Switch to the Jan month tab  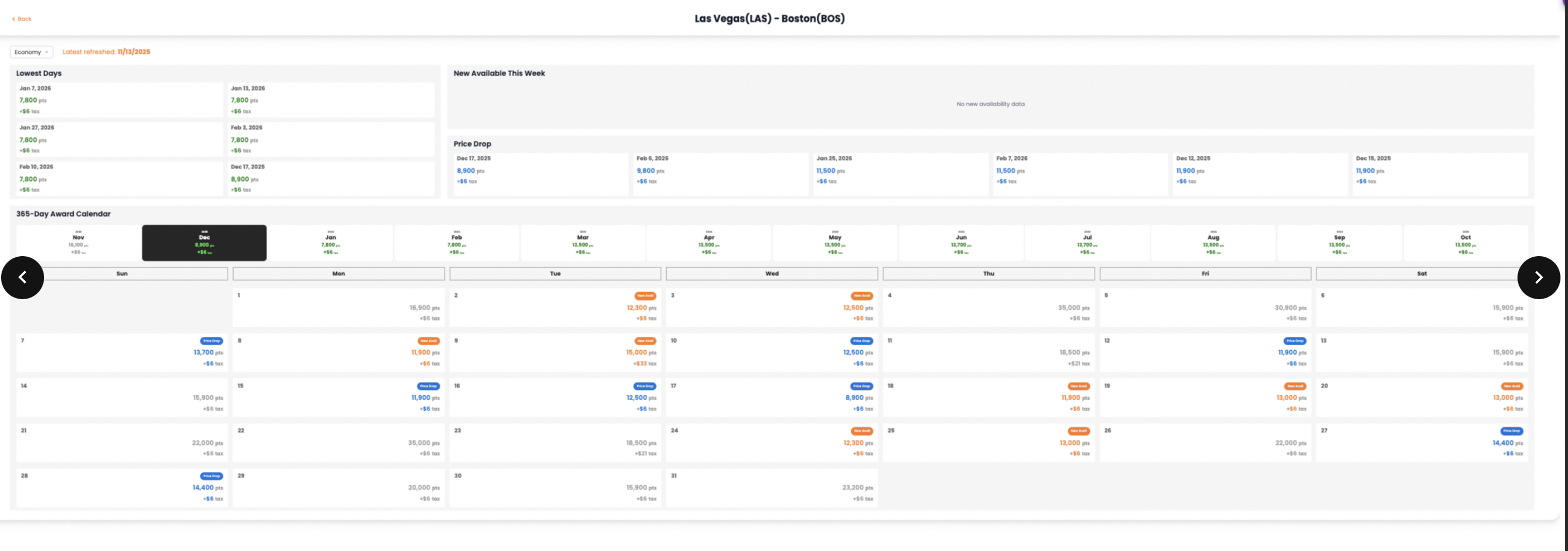click(330, 243)
